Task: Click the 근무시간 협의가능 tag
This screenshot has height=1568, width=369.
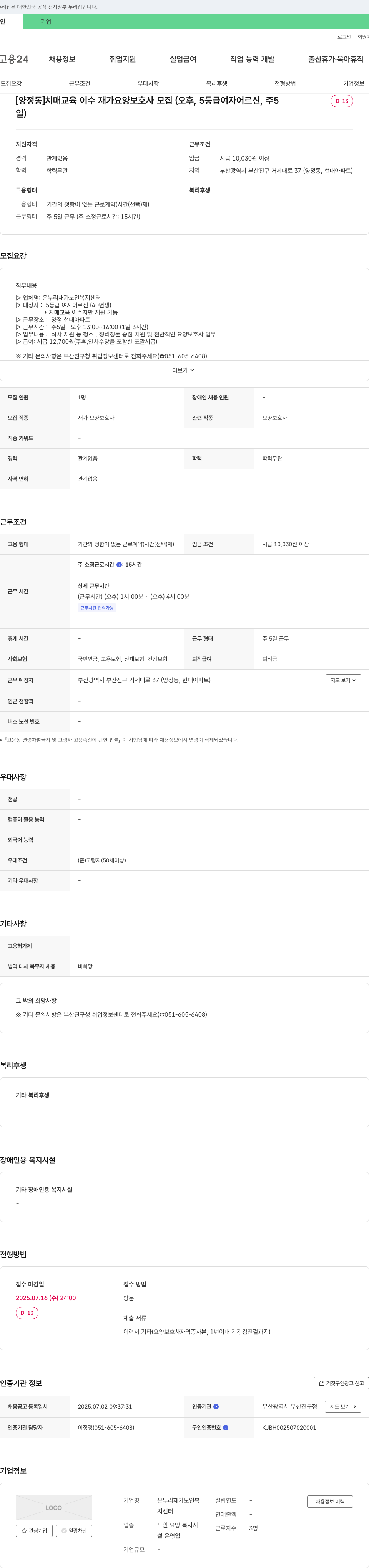Action: click(97, 608)
